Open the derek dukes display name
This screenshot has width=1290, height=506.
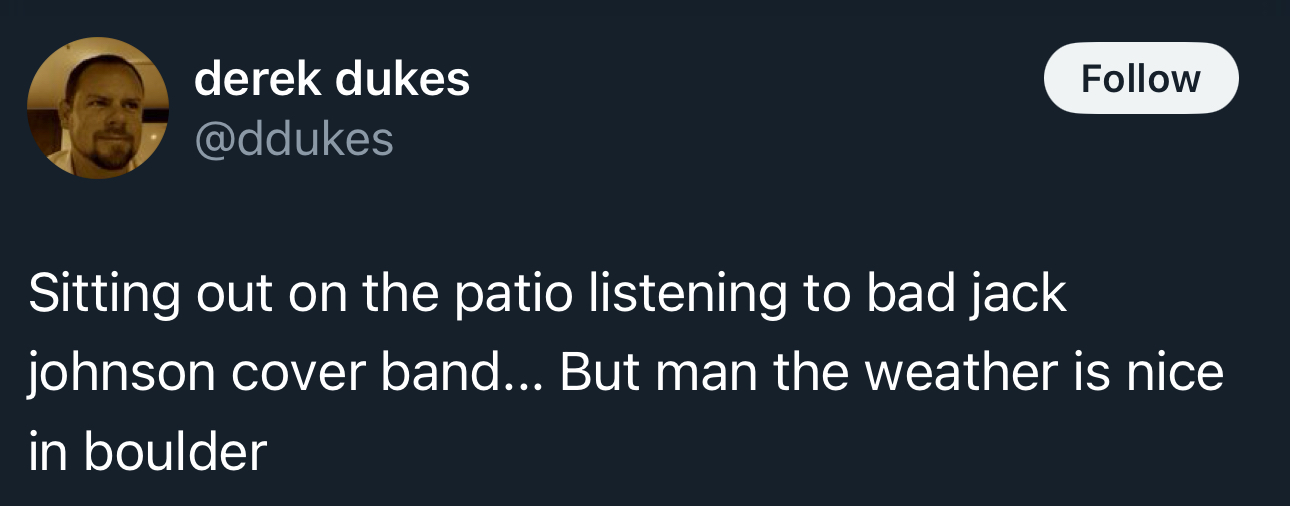[x=331, y=79]
